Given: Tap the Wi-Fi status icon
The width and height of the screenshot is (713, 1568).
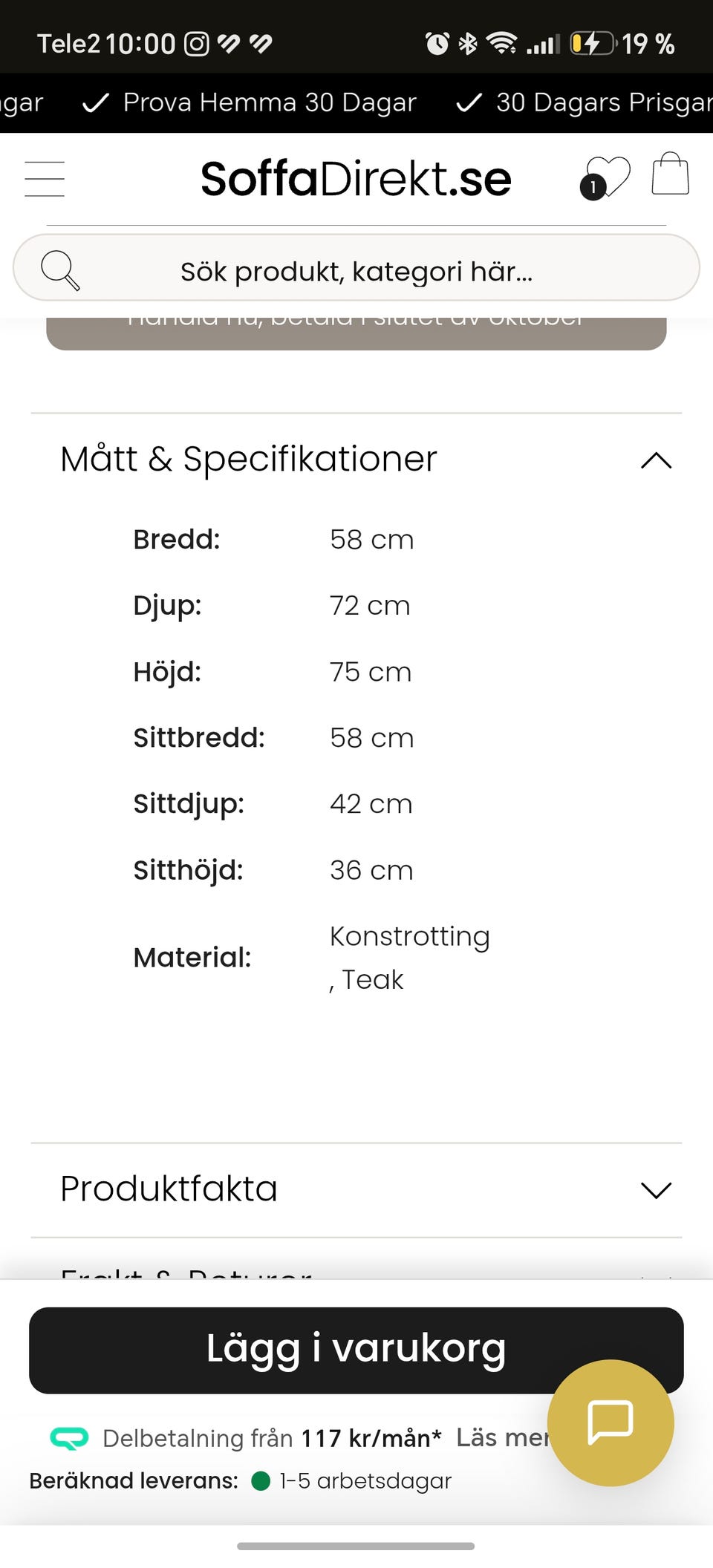Looking at the screenshot, I should 502,43.
